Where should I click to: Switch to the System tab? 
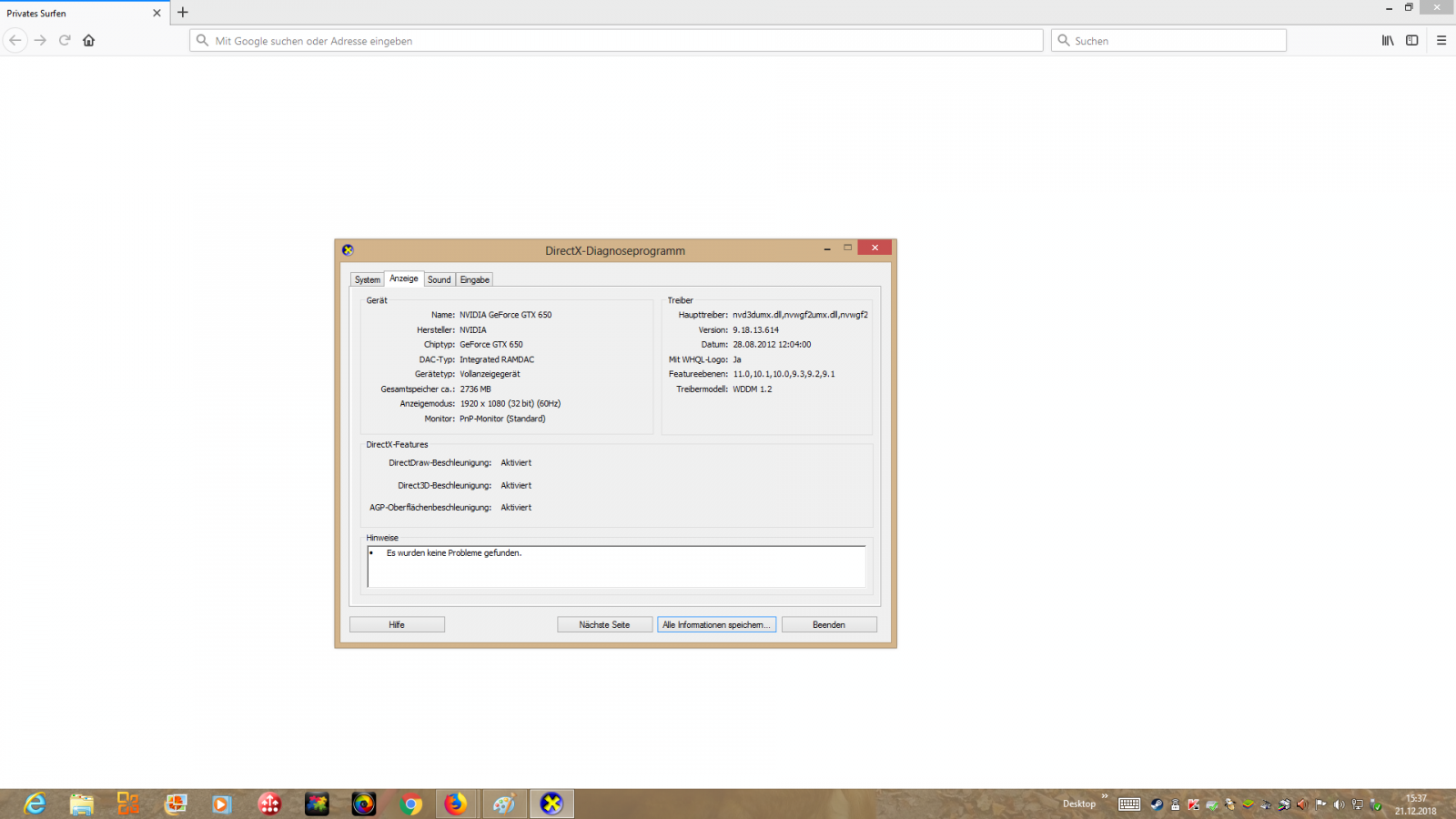pyautogui.click(x=368, y=279)
